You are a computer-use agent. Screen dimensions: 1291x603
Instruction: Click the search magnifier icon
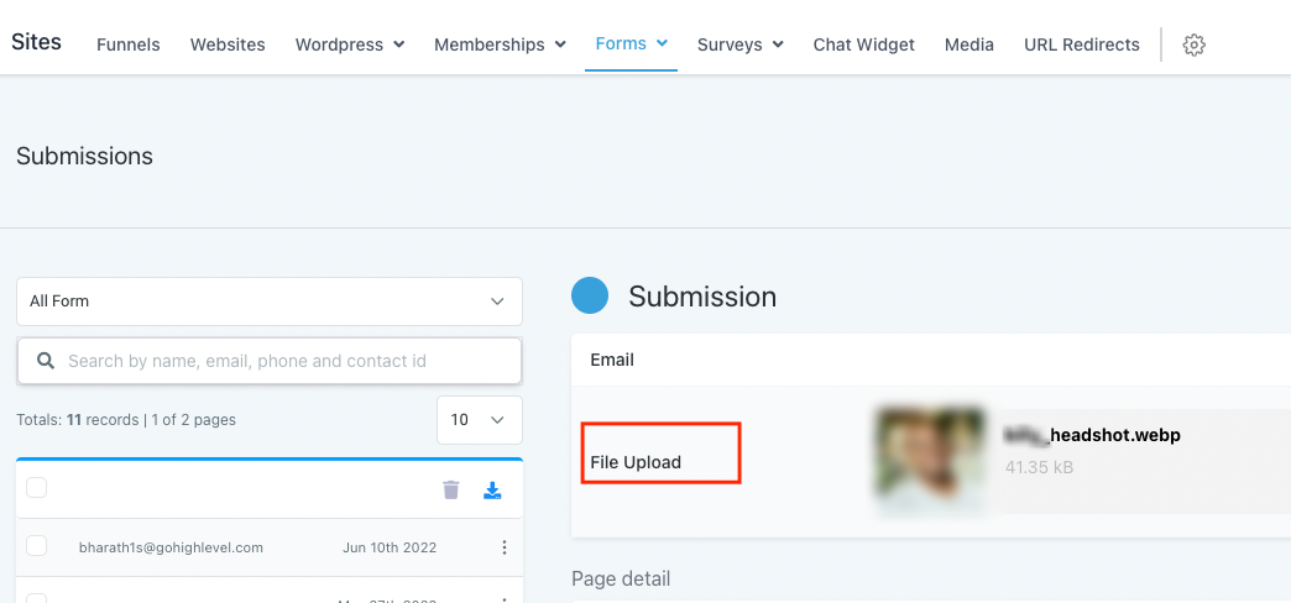click(45, 361)
